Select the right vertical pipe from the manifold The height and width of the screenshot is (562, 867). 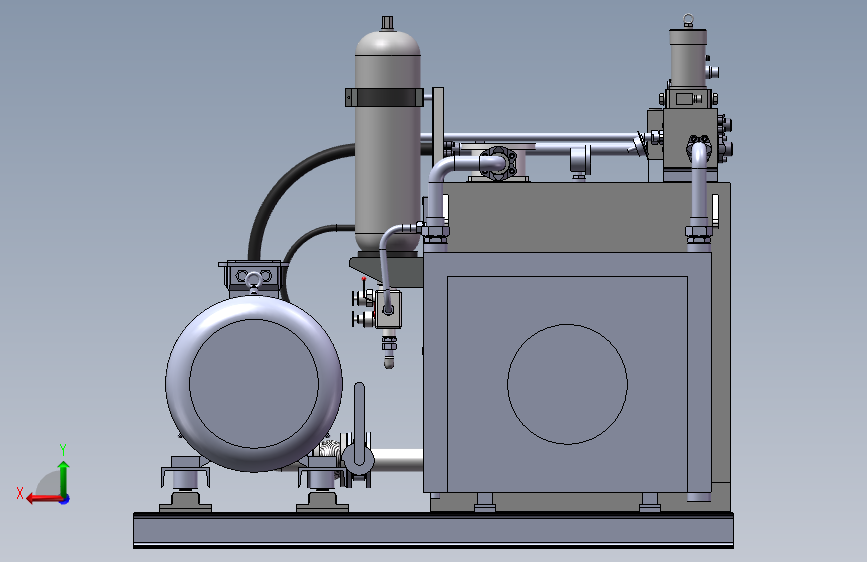699,185
